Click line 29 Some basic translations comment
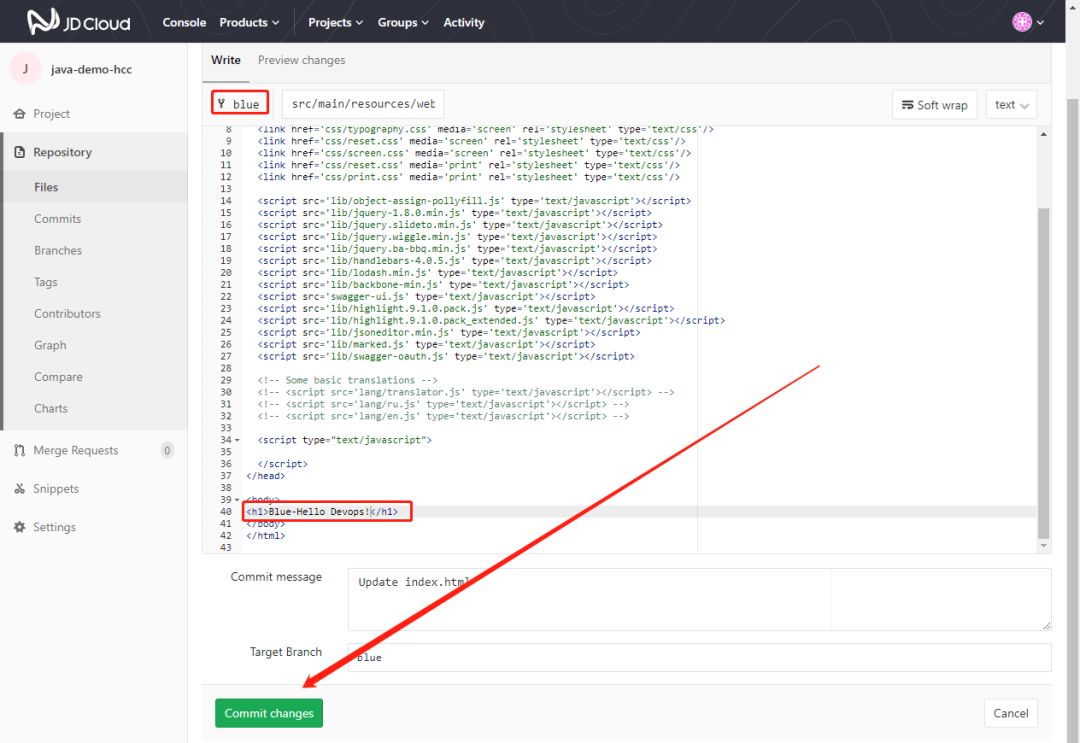Image resolution: width=1080 pixels, height=743 pixels. [x=348, y=380]
